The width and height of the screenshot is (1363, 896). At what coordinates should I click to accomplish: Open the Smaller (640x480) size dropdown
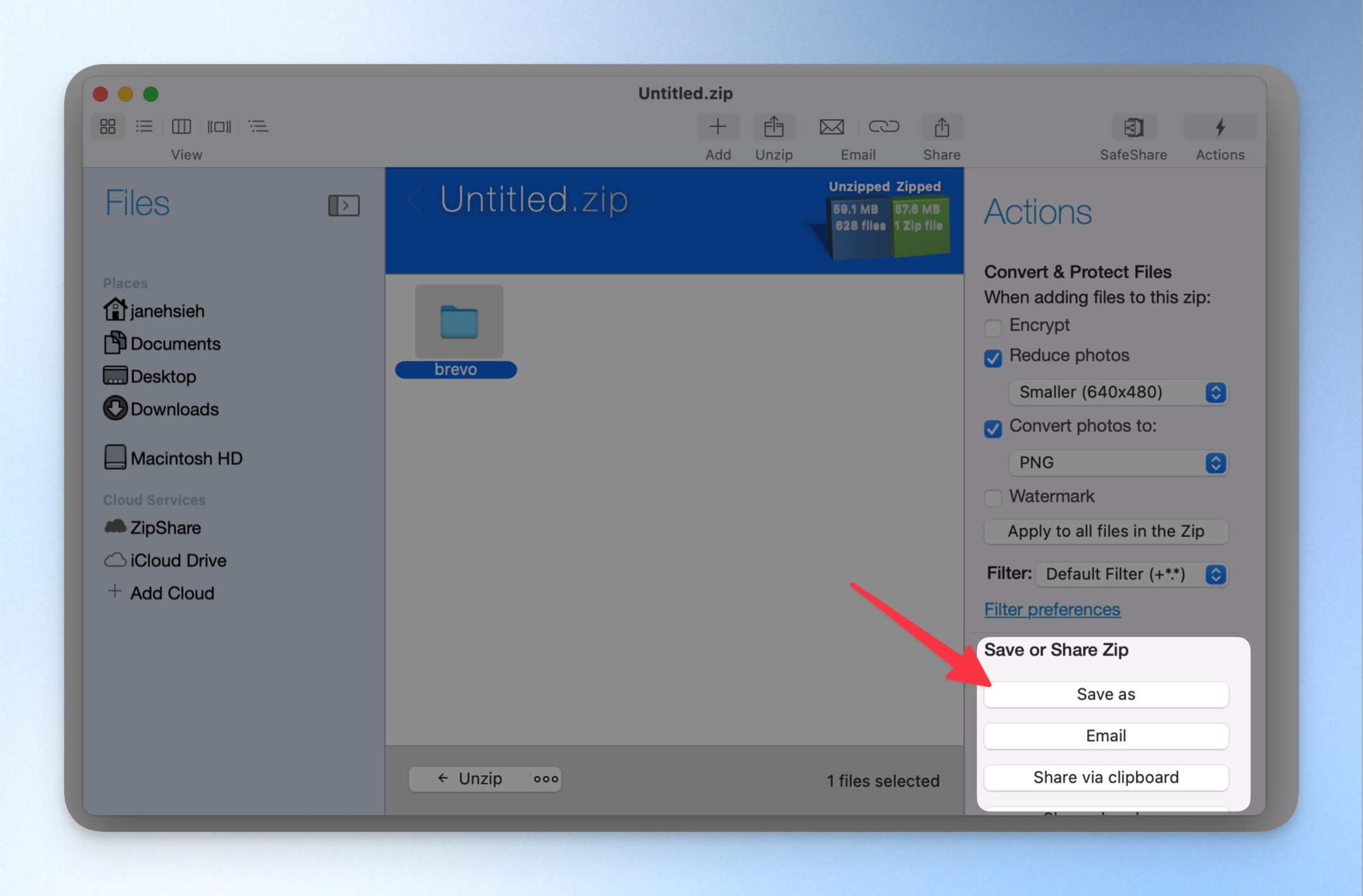coord(1117,392)
